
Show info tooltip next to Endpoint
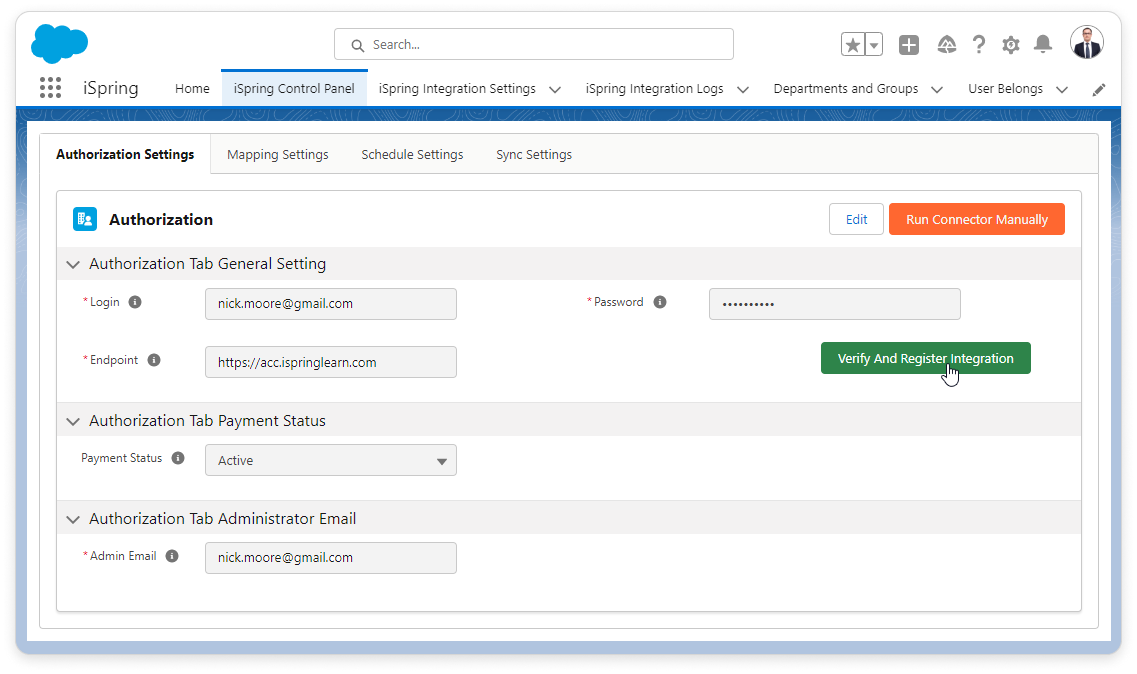(154, 360)
